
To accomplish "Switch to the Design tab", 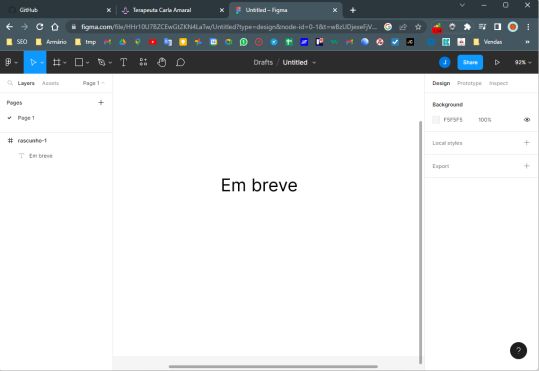I will click(441, 83).
